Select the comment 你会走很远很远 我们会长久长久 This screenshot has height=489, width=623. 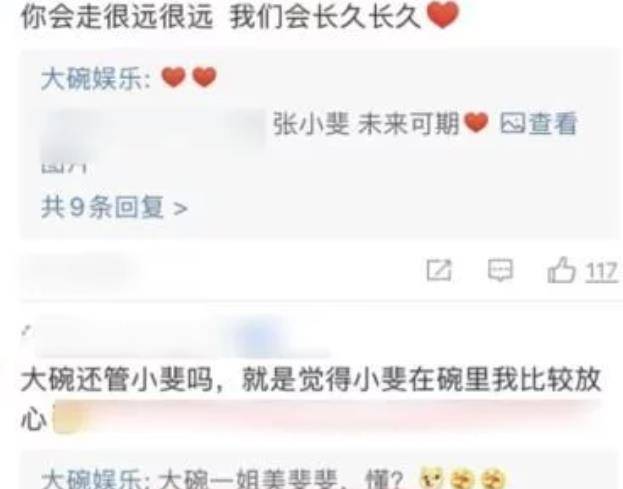click(x=221, y=17)
